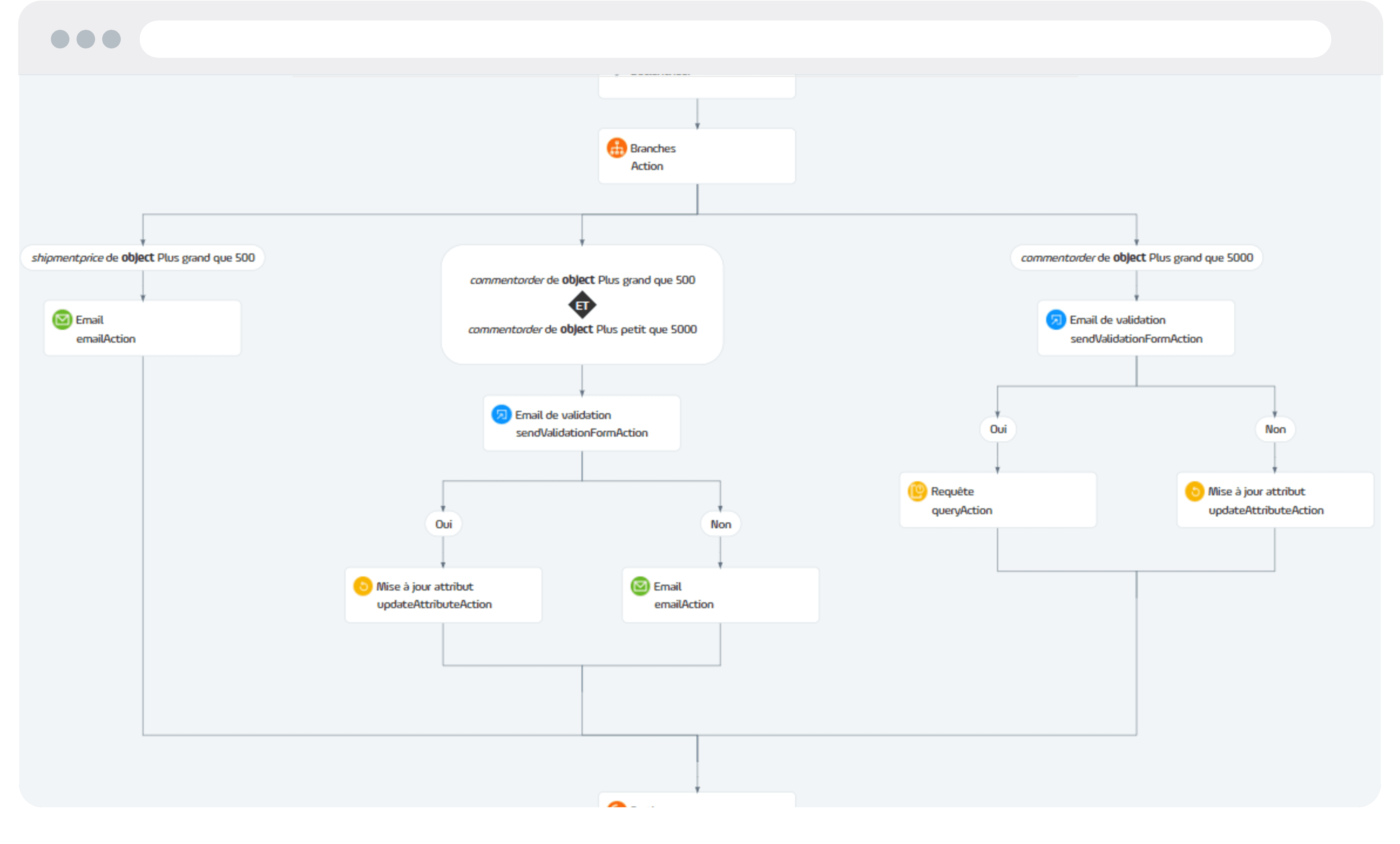Select the yellow Requête queryAction icon

(x=917, y=491)
